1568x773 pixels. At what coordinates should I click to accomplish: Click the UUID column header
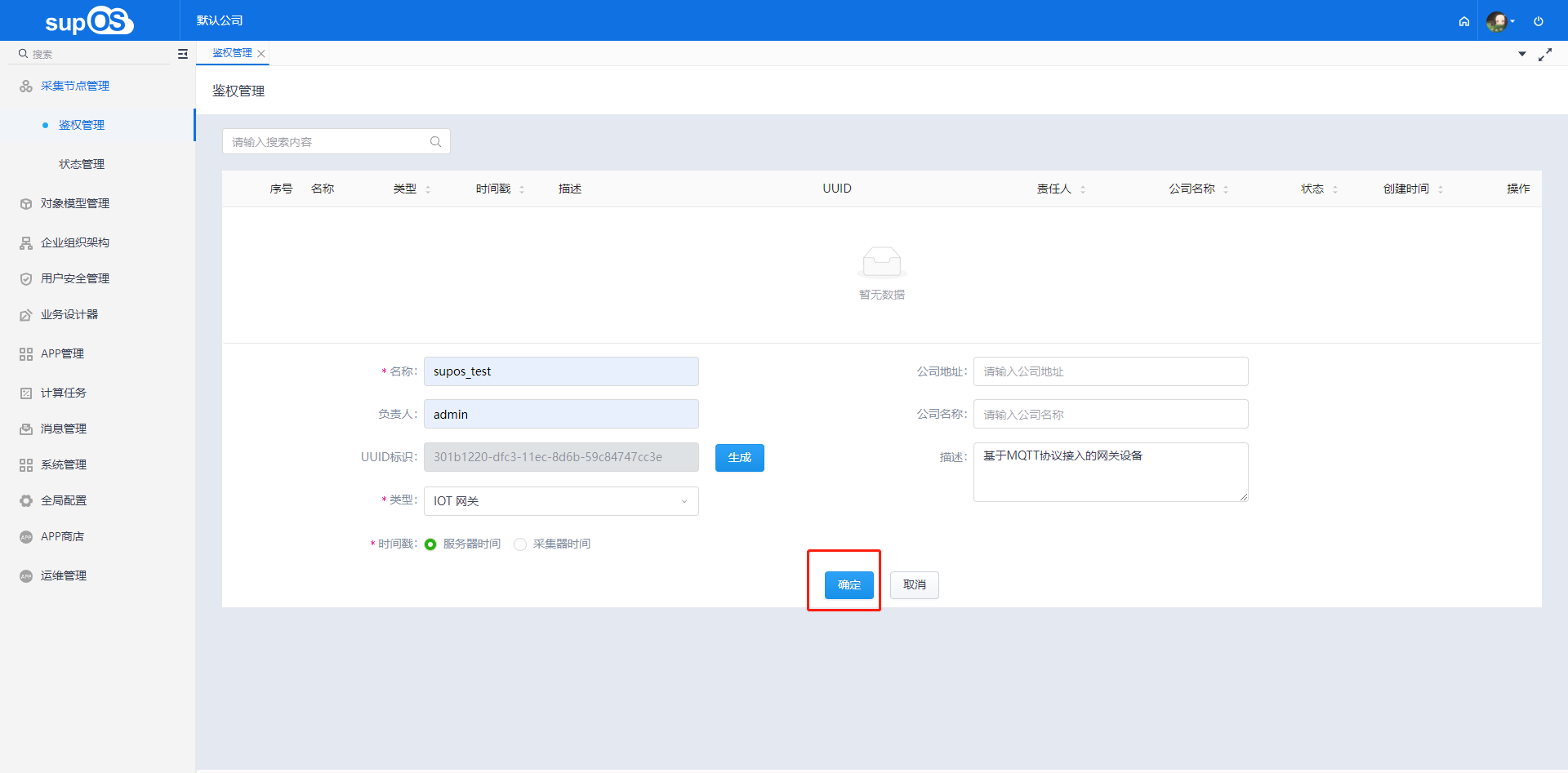coord(837,189)
